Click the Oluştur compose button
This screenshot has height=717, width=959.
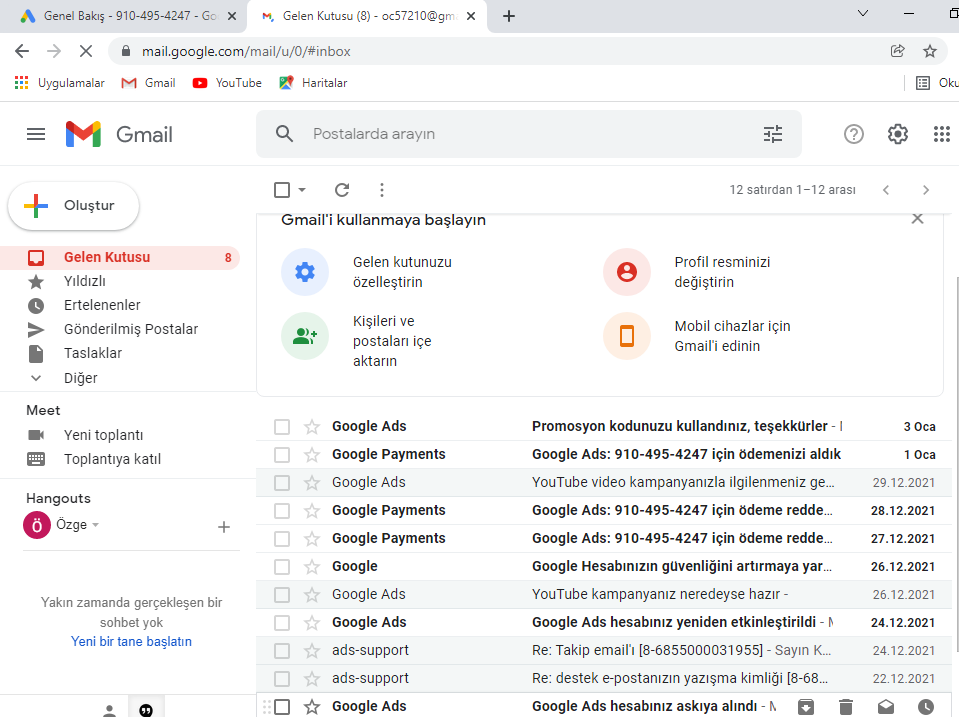point(73,206)
